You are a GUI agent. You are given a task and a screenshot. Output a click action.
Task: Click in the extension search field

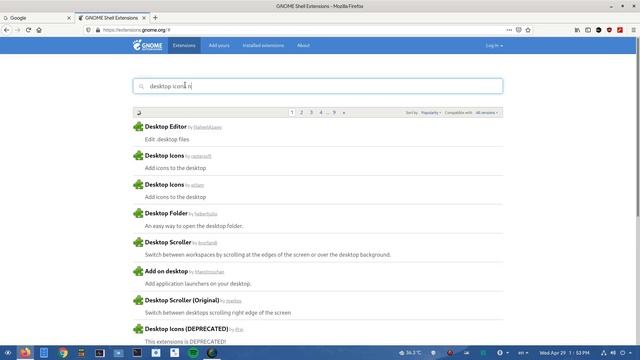click(318, 86)
